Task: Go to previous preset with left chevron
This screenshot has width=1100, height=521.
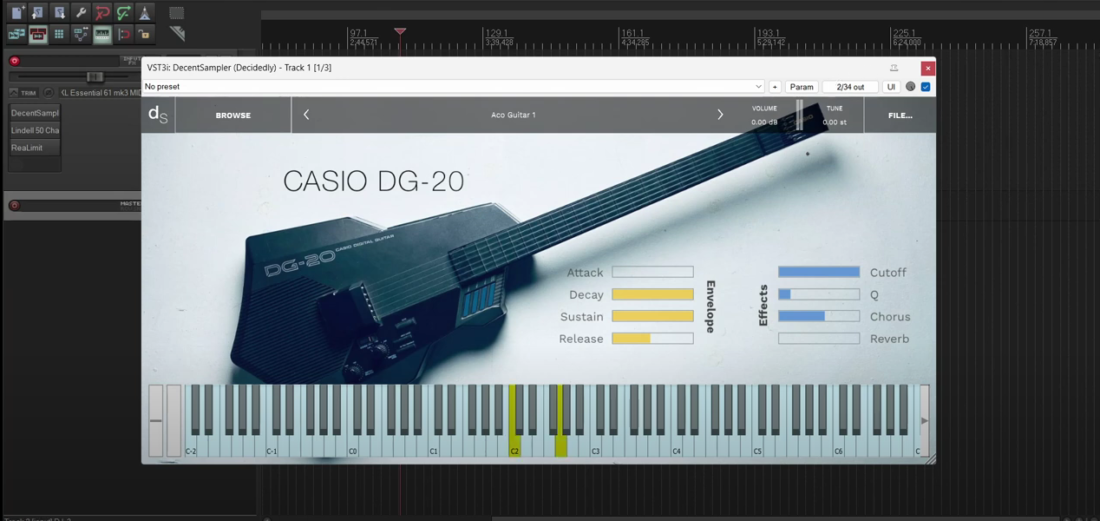Action: [306, 115]
